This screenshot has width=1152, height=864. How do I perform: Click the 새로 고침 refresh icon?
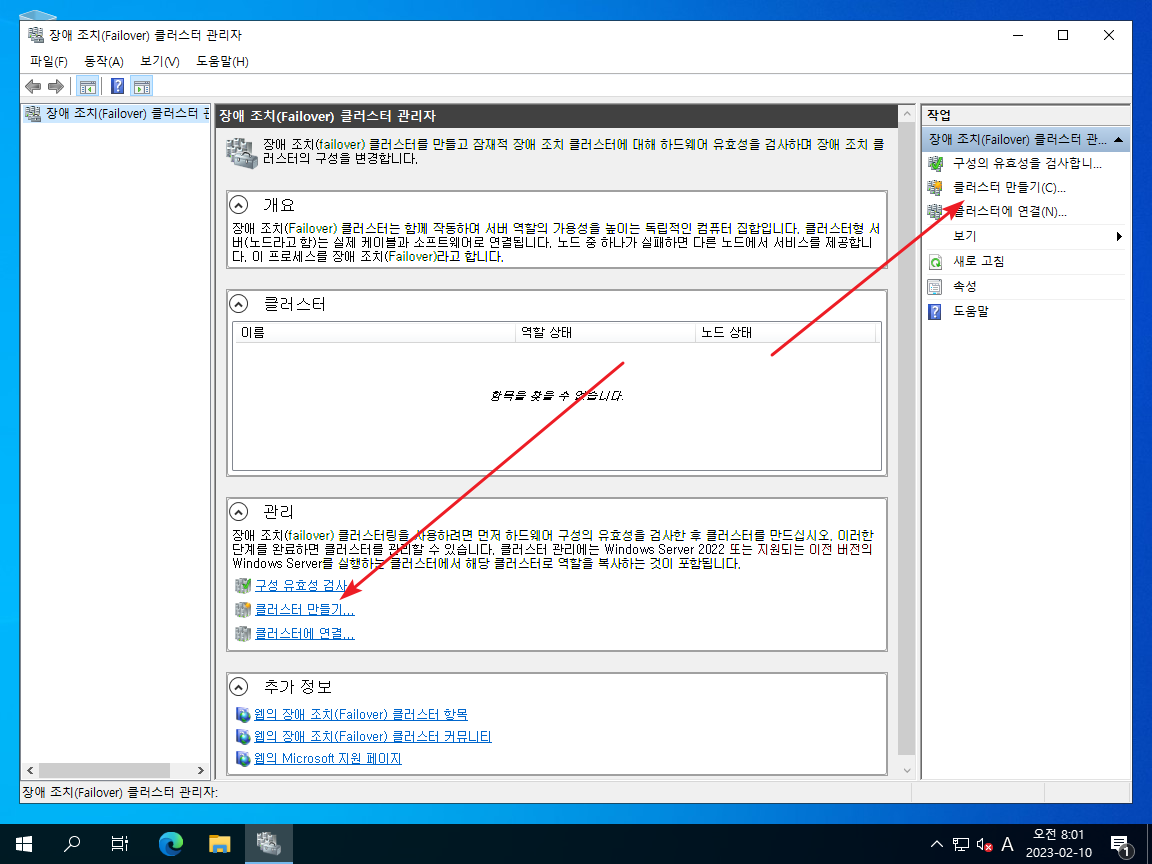click(x=935, y=262)
